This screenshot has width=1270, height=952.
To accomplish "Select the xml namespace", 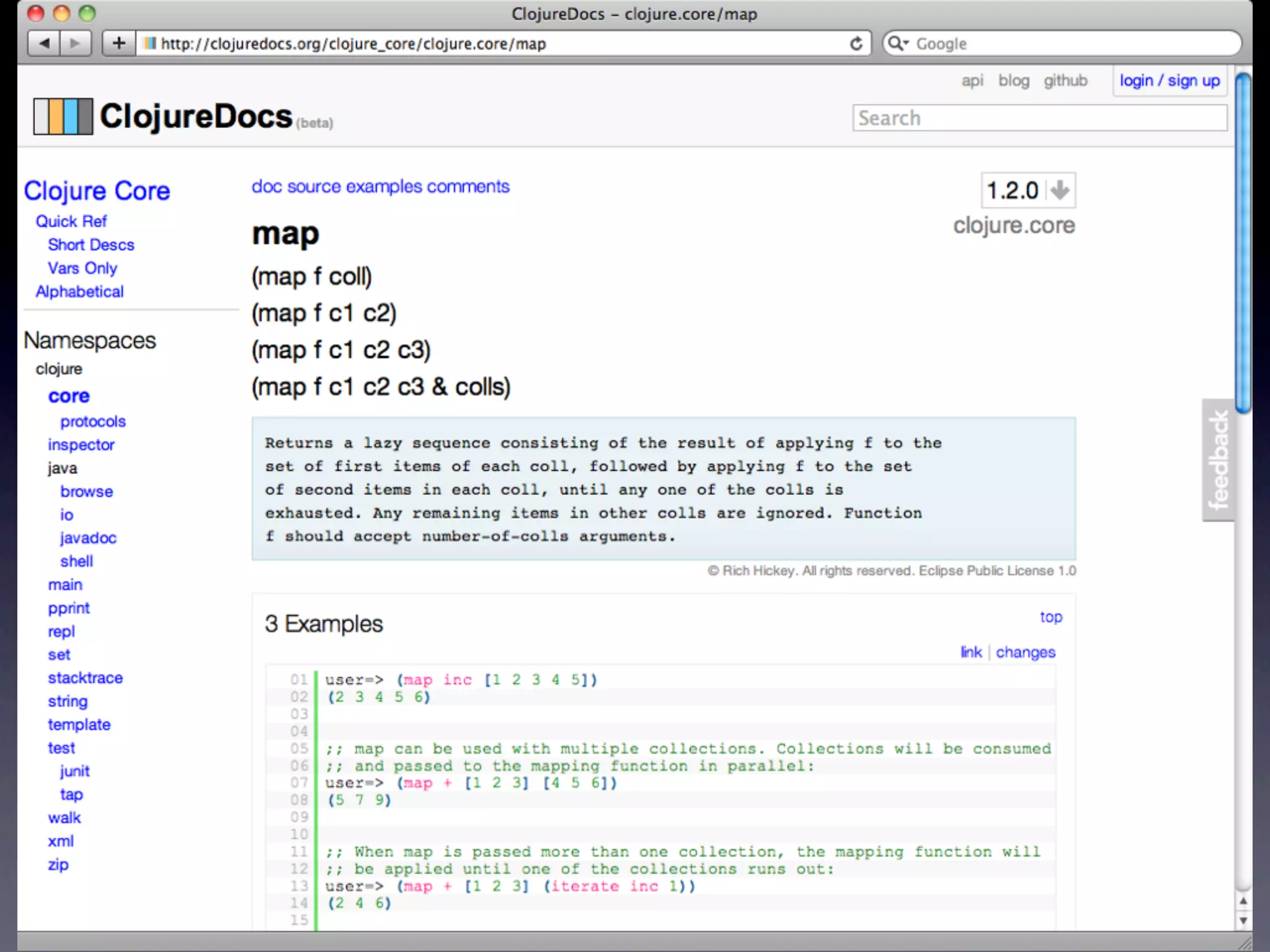I will coord(61,841).
